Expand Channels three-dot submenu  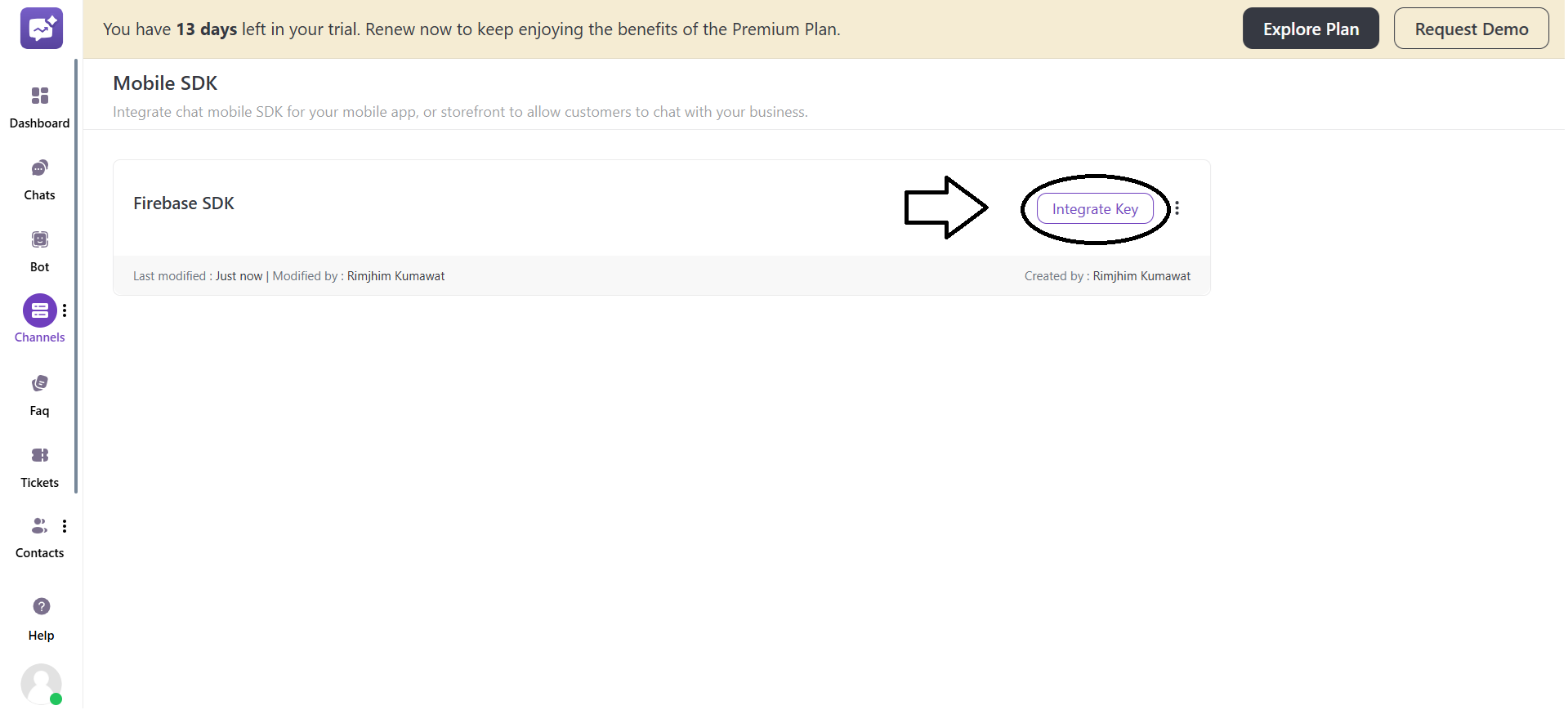[x=65, y=310]
